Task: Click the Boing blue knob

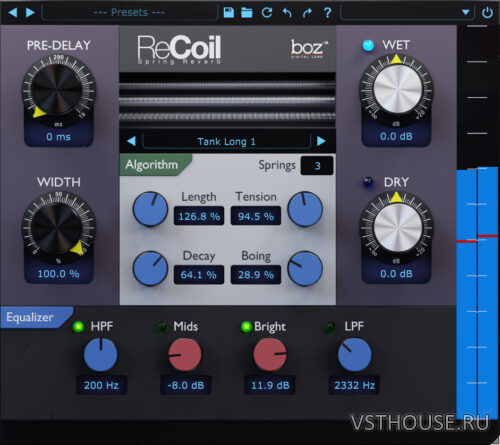Action: pyautogui.click(x=305, y=269)
